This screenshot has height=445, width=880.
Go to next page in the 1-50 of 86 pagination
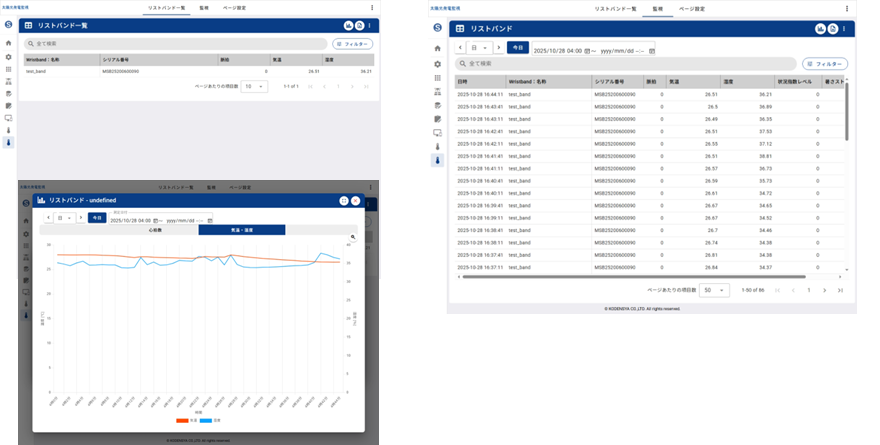tap(824, 290)
